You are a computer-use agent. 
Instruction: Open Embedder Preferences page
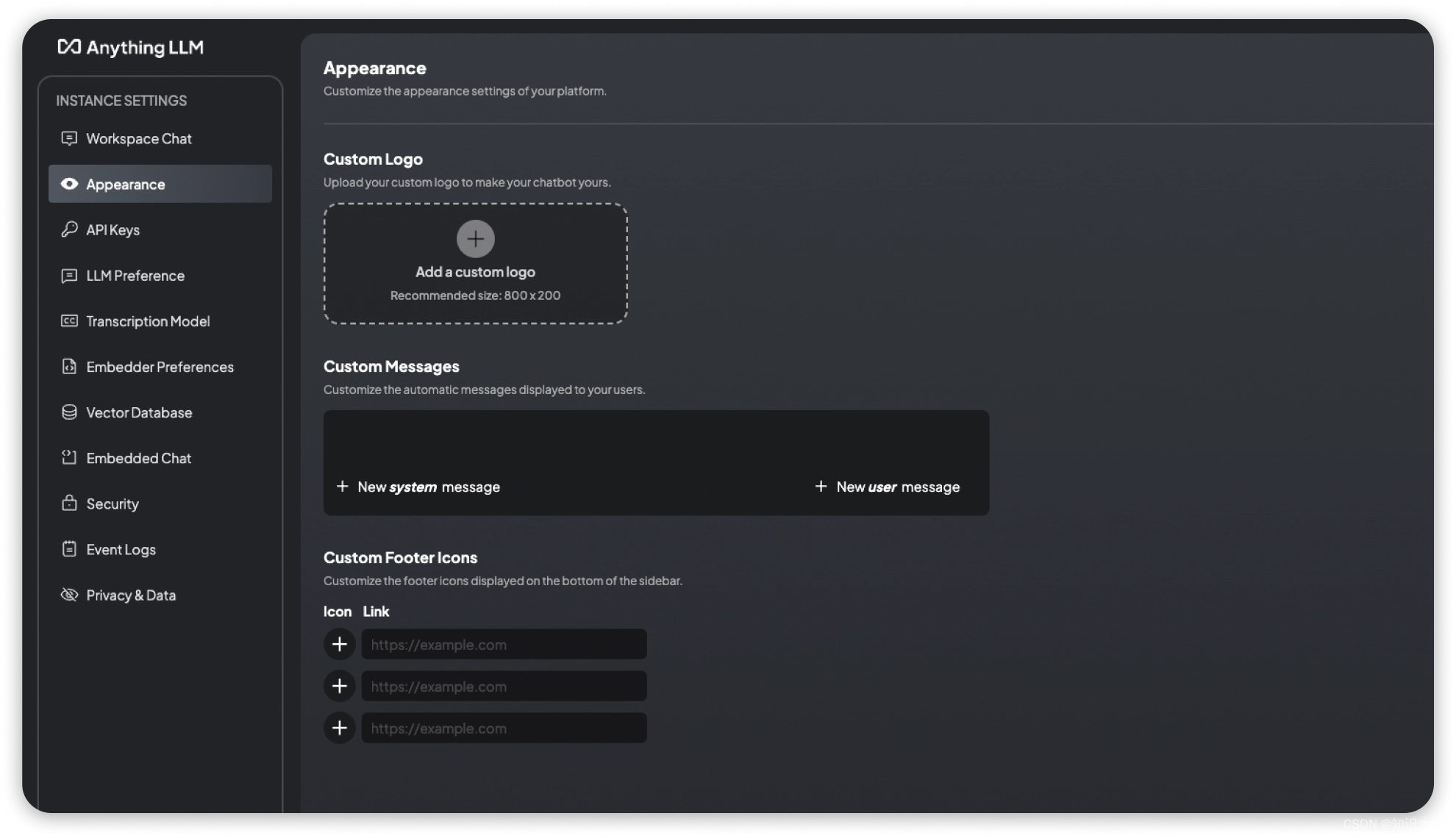tap(160, 367)
